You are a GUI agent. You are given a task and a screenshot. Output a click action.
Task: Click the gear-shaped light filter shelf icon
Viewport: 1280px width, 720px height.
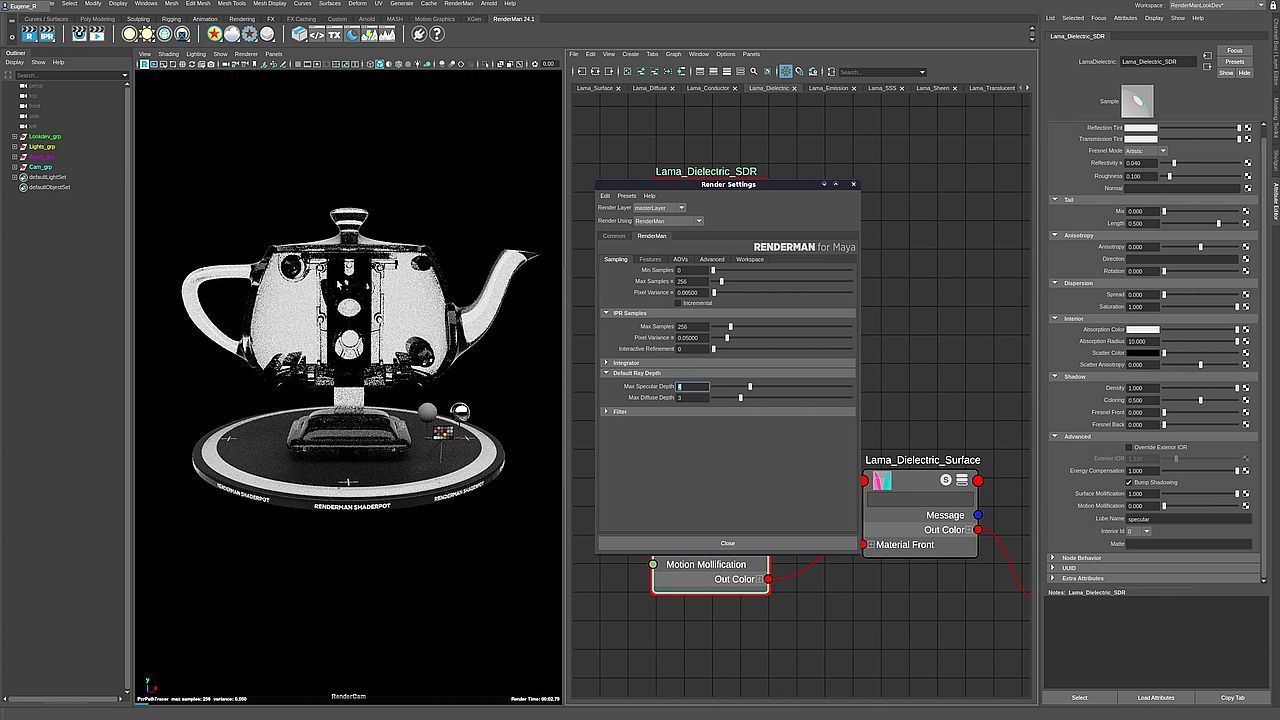(249, 34)
